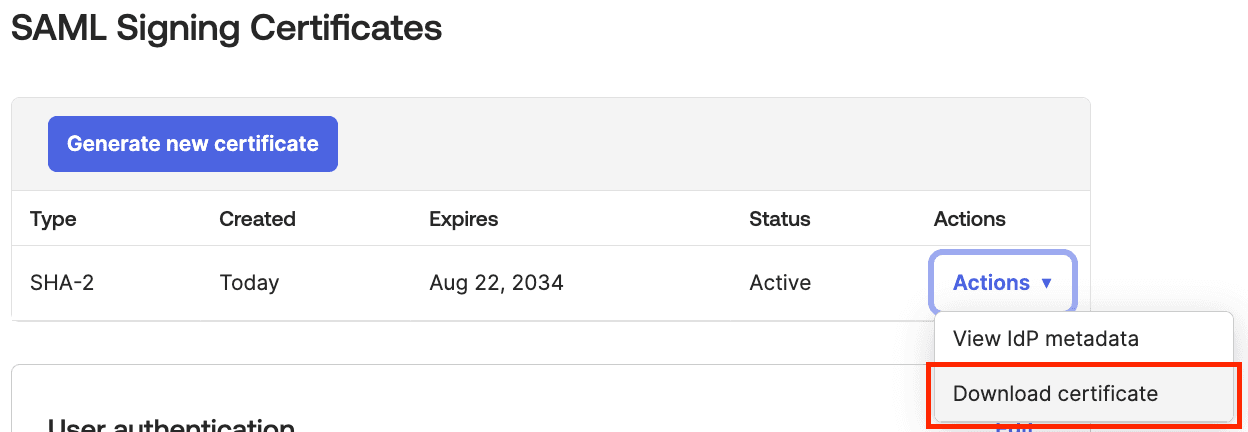Click the Today created-date cell
This screenshot has width=1248, height=432.
coord(249,283)
